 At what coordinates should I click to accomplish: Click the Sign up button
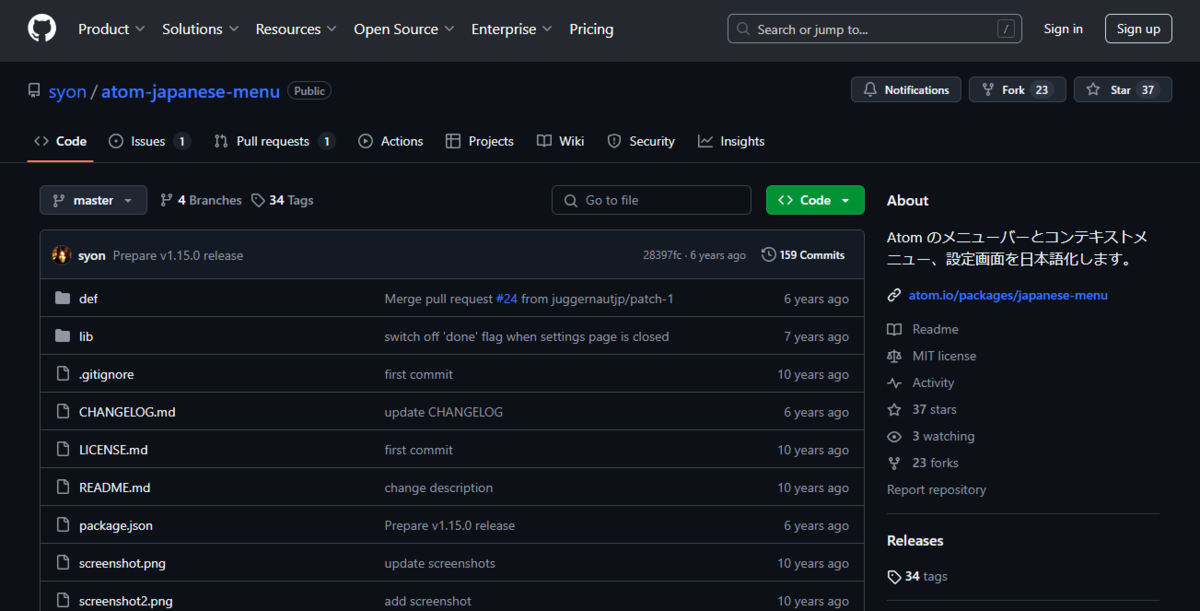(1138, 29)
